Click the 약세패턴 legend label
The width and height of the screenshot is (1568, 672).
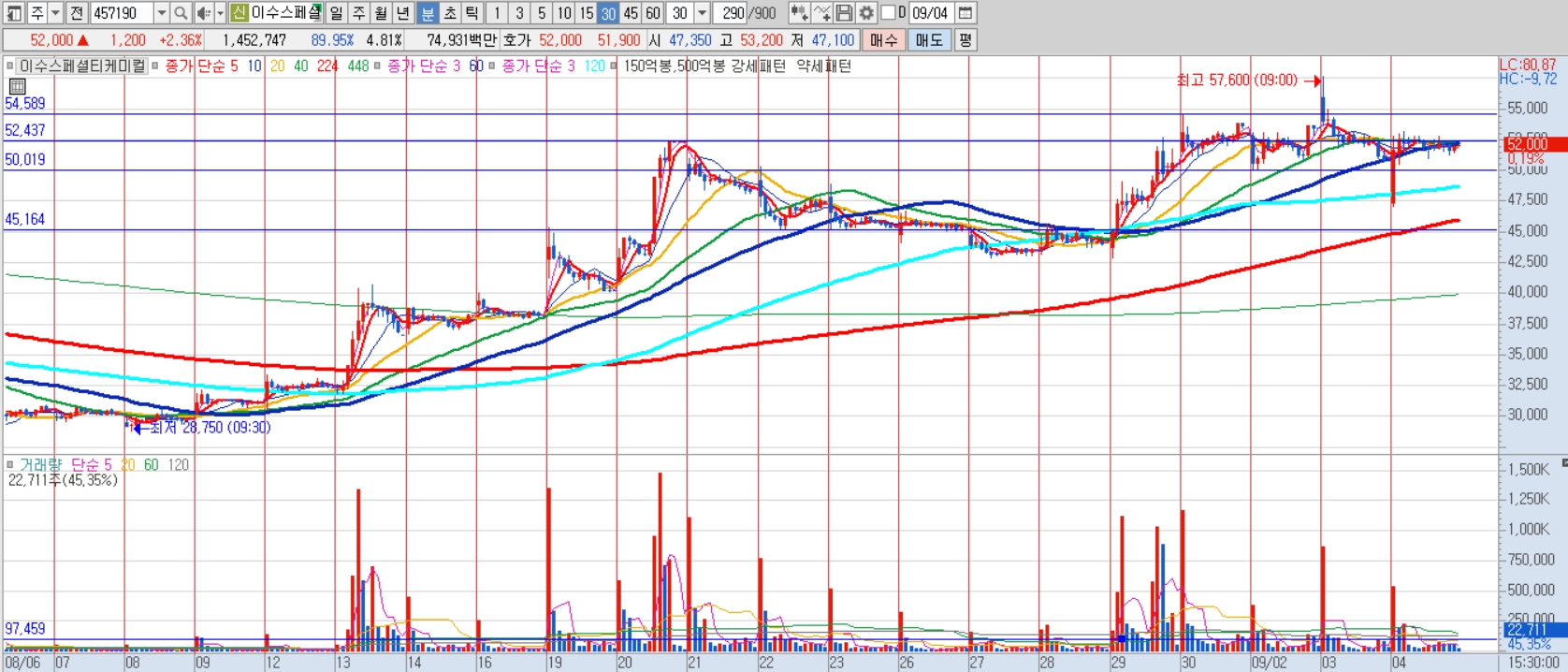tap(824, 66)
